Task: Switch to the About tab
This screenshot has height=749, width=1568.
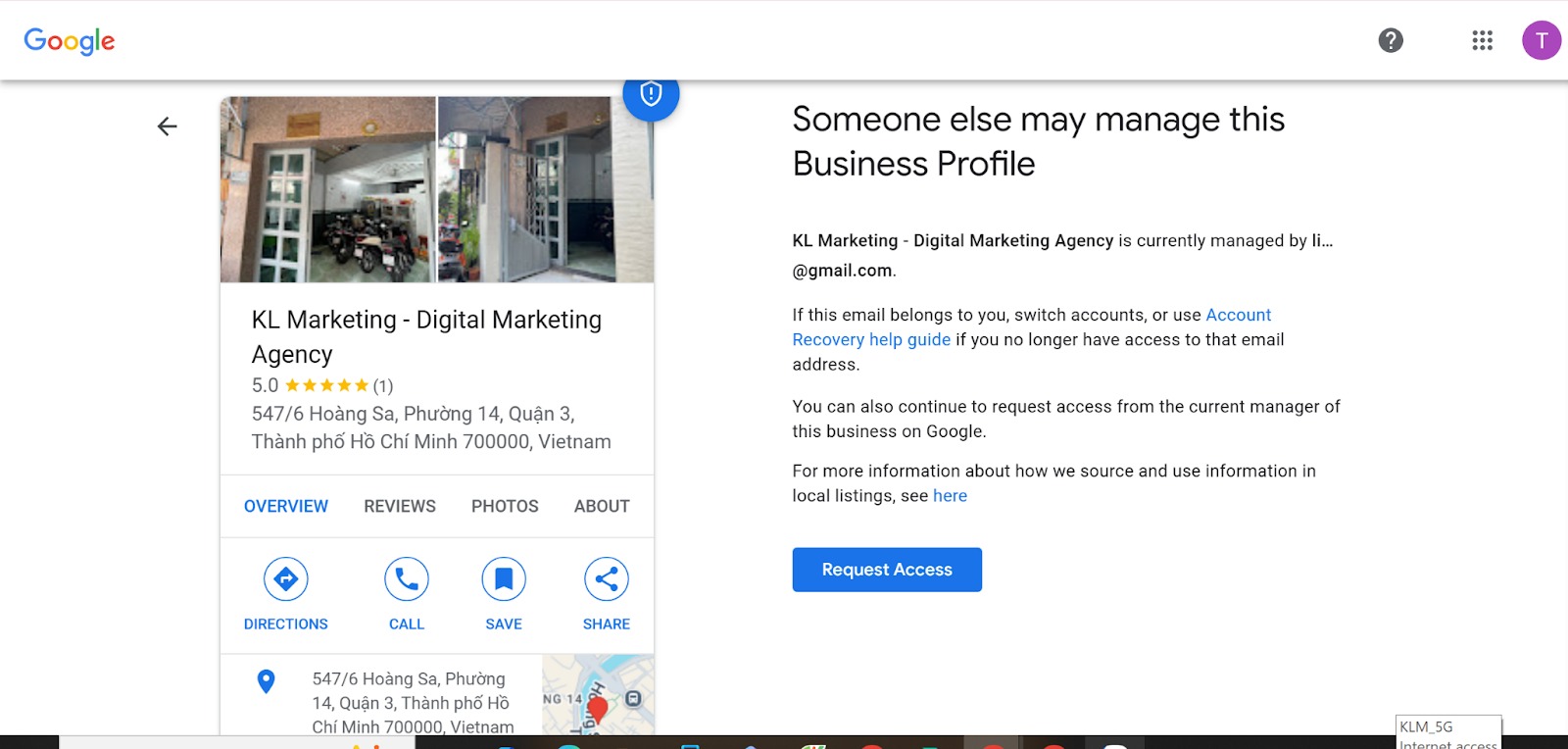Action: coord(602,506)
